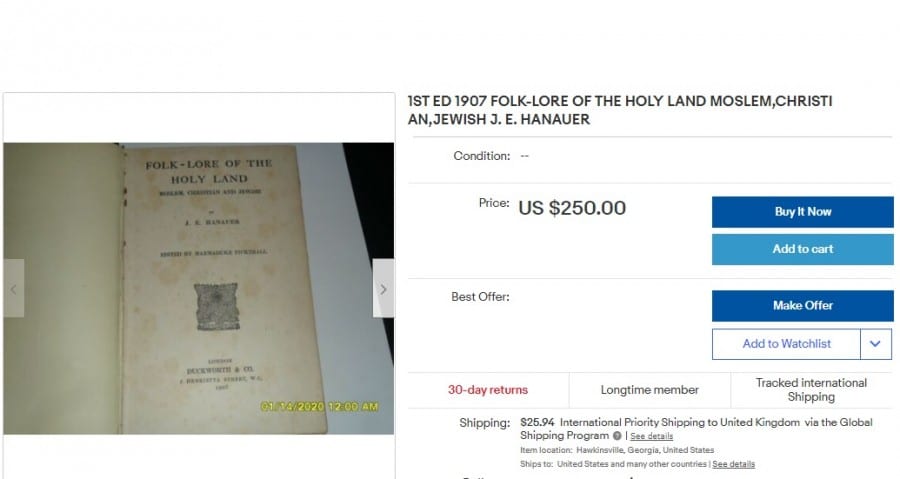
Task: Click the $25.94 shipping cost
Action: [537, 422]
